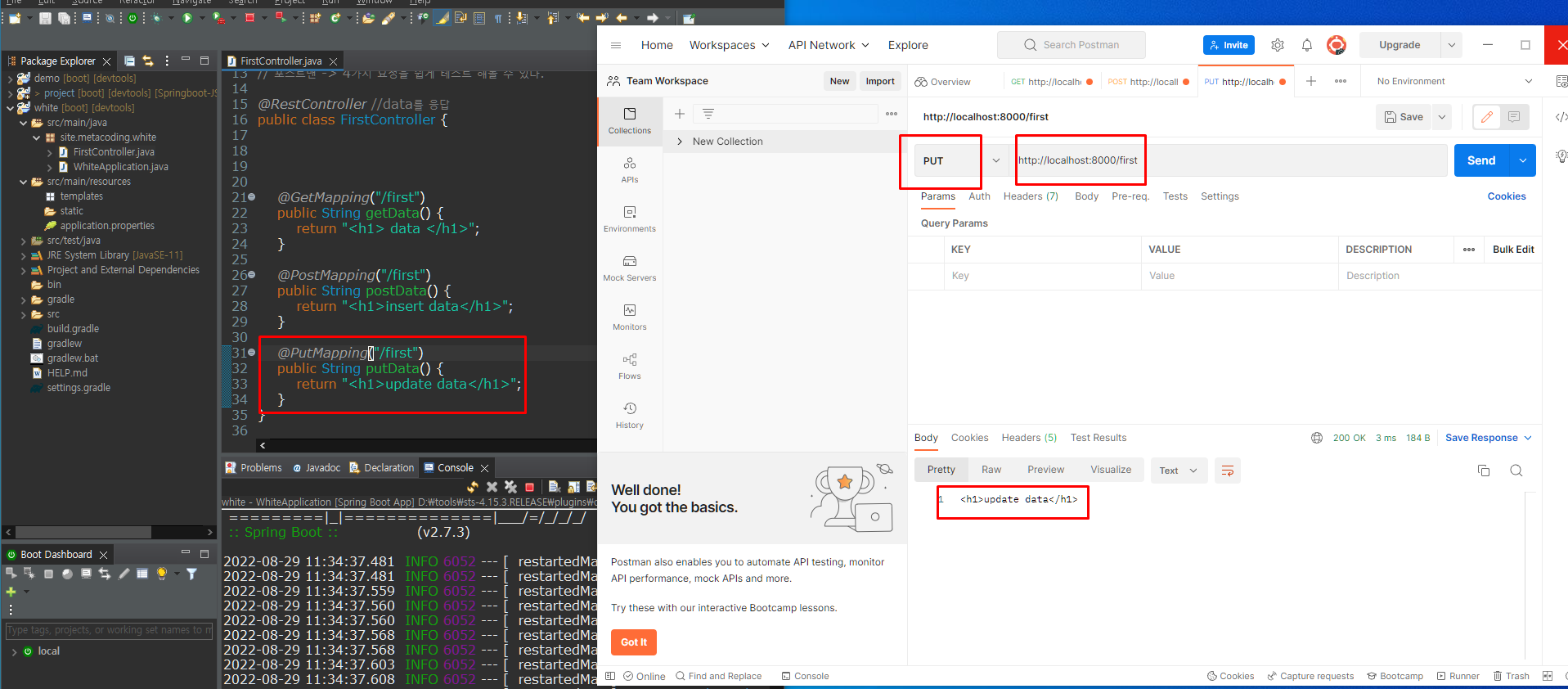Click the Send button in Postman
This screenshot has width=1568, height=689.
click(x=1481, y=160)
